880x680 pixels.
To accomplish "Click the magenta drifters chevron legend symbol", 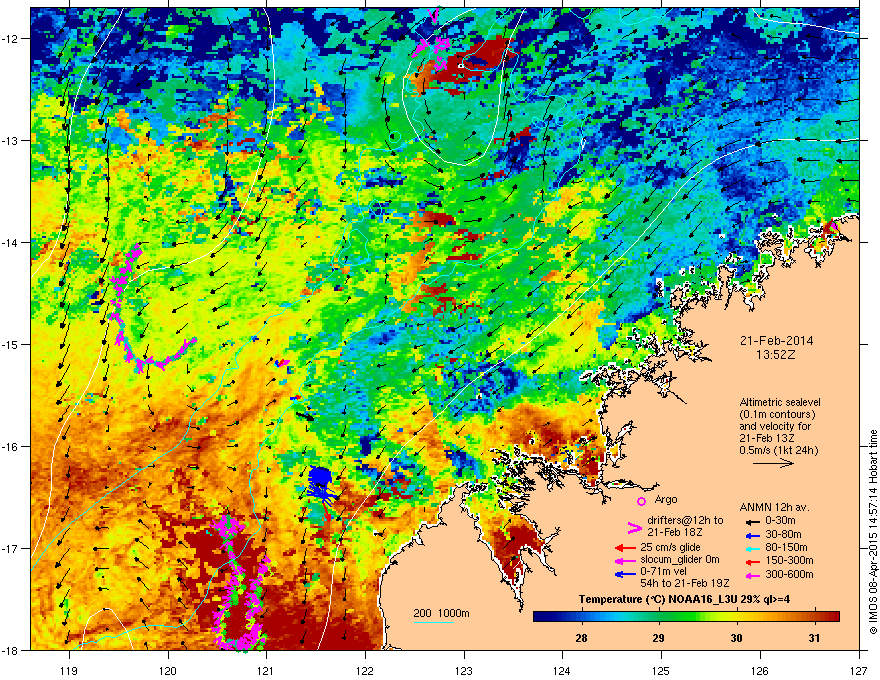I will coord(634,527).
